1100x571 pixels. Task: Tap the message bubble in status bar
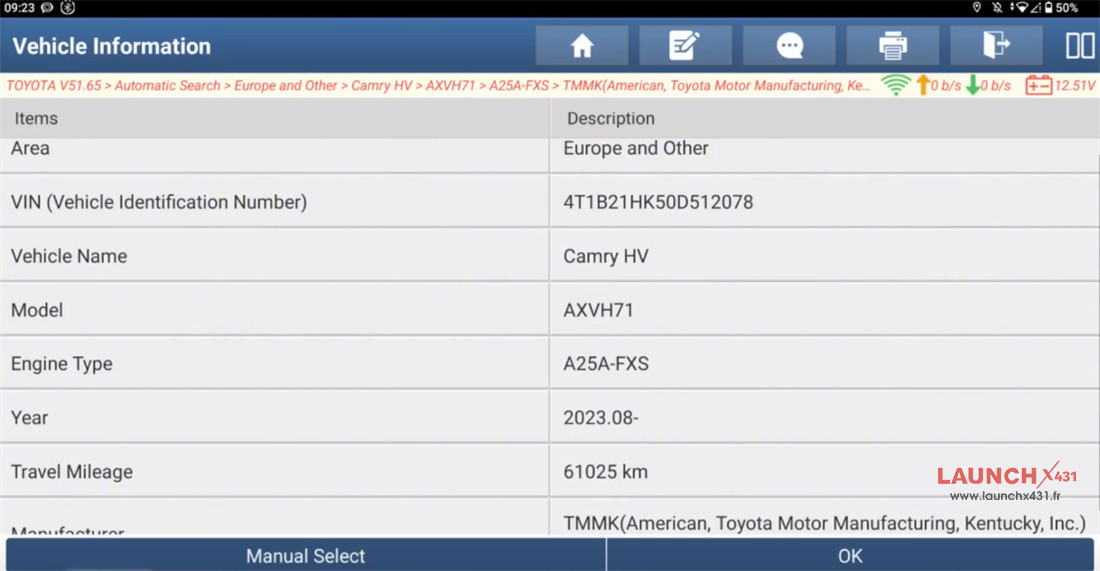pos(47,8)
